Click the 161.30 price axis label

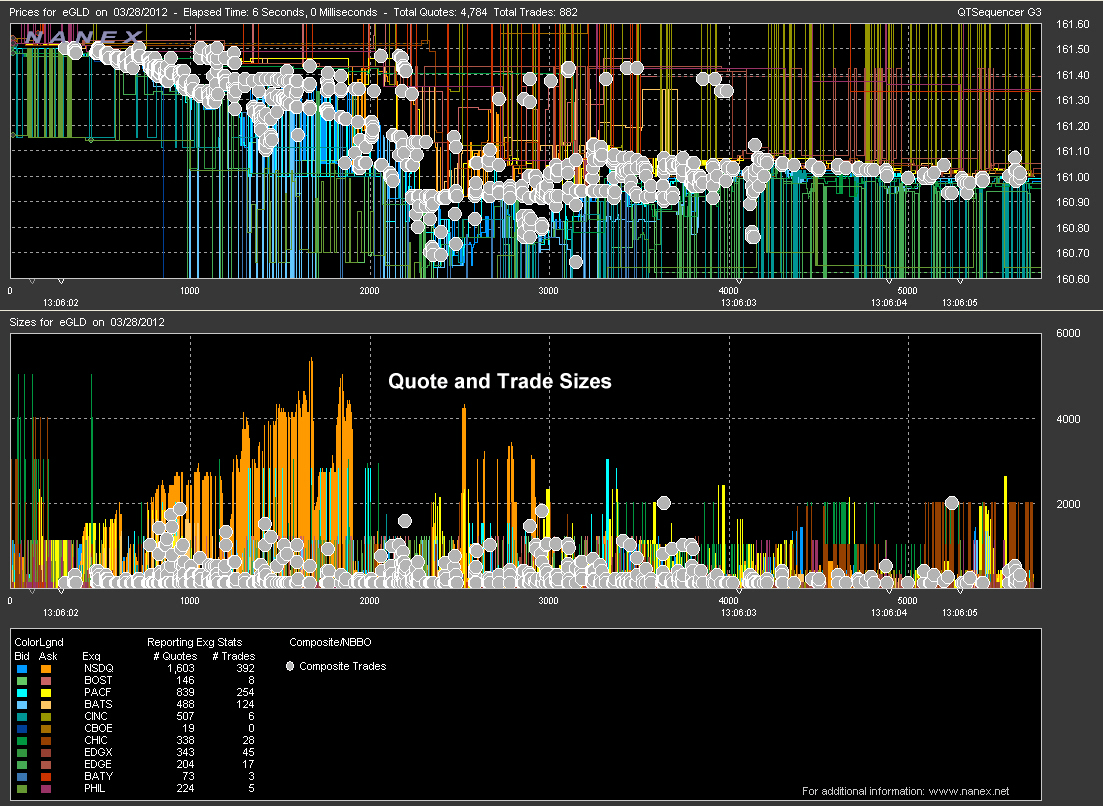(x=1073, y=101)
